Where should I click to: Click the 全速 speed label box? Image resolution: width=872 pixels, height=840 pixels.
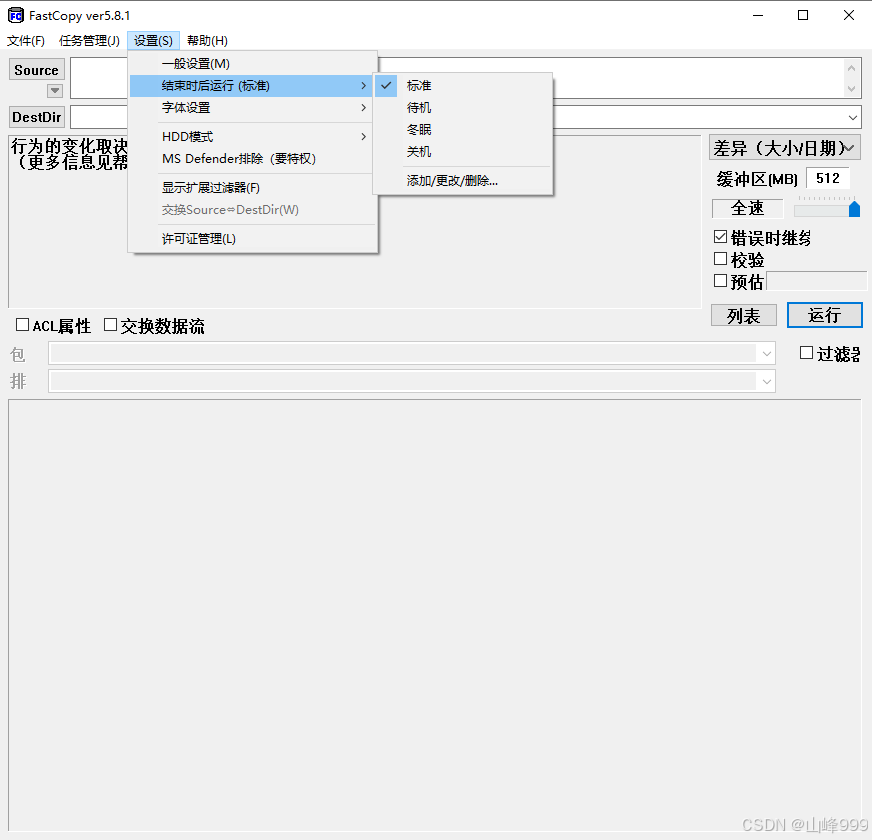click(747, 208)
